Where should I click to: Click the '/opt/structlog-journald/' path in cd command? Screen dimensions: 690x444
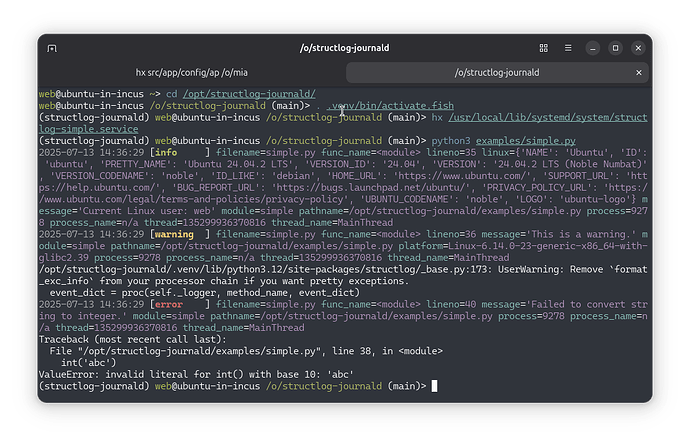click(249, 94)
